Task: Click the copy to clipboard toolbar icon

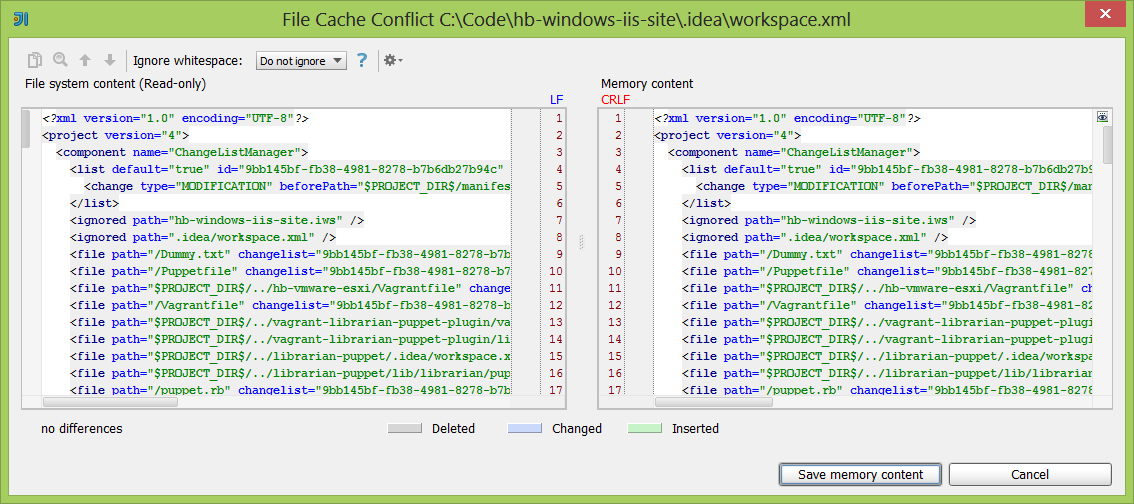Action: 35,61
